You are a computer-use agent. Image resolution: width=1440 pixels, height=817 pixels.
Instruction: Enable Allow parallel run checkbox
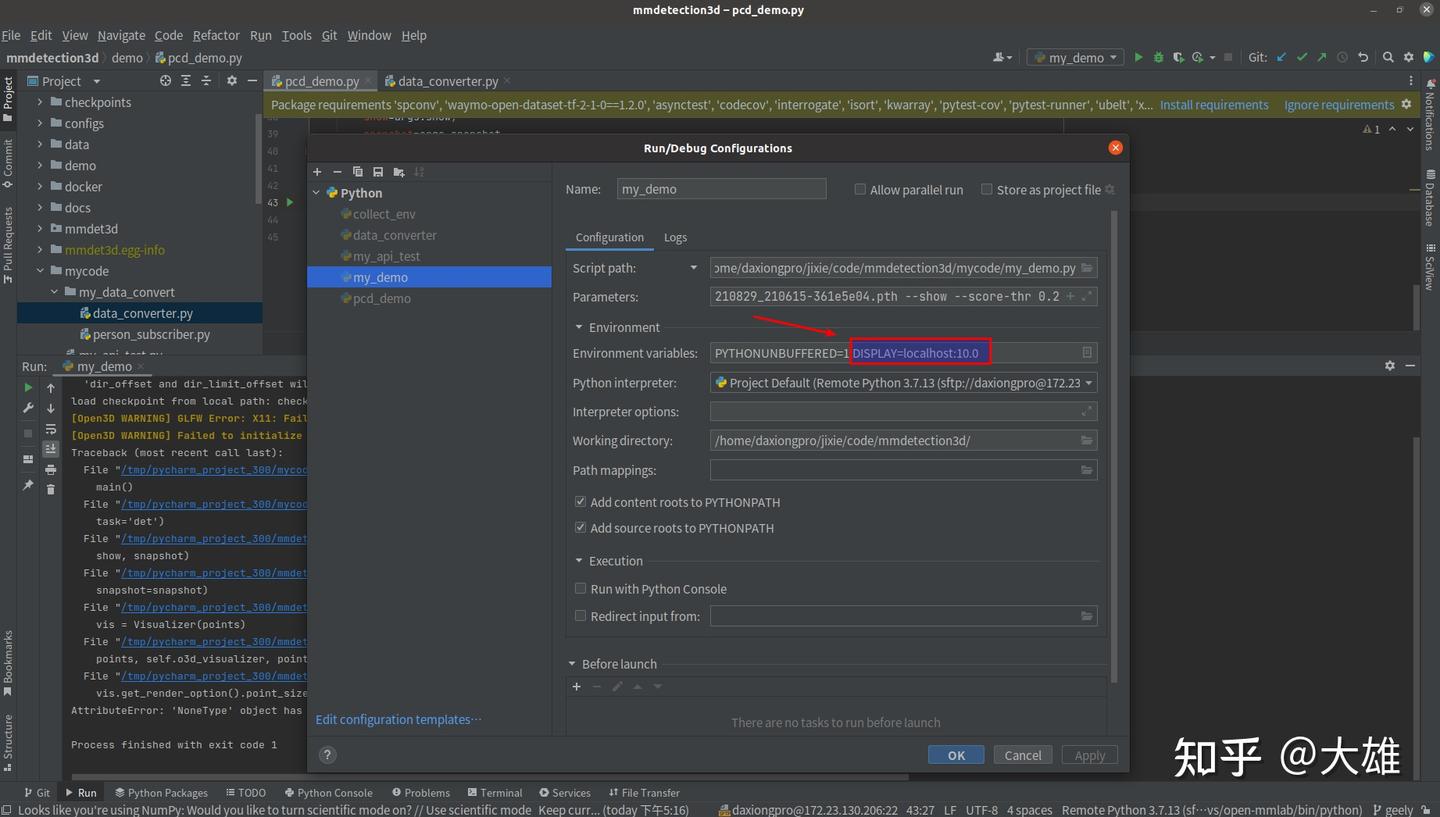(860, 190)
